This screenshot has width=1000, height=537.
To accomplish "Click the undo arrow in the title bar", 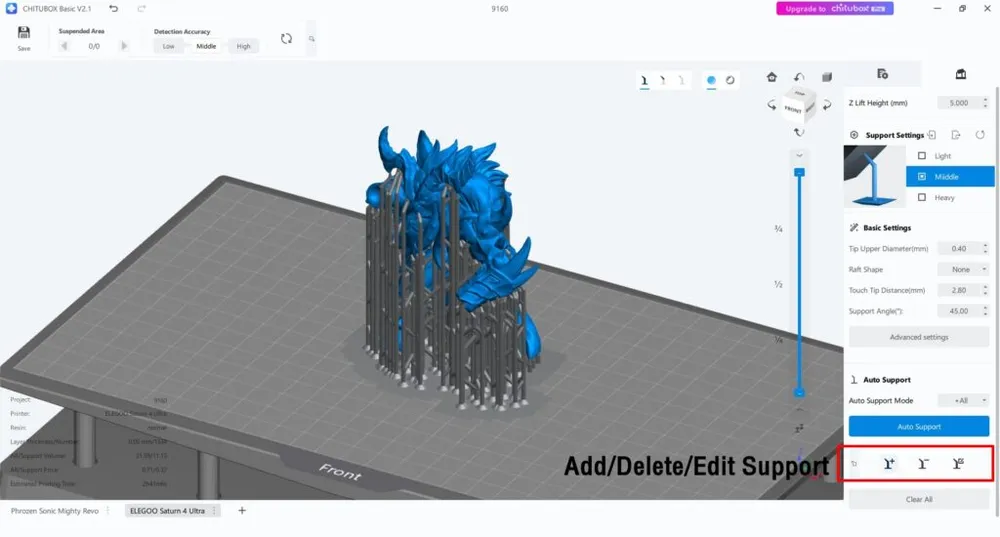I will tap(113, 9).
